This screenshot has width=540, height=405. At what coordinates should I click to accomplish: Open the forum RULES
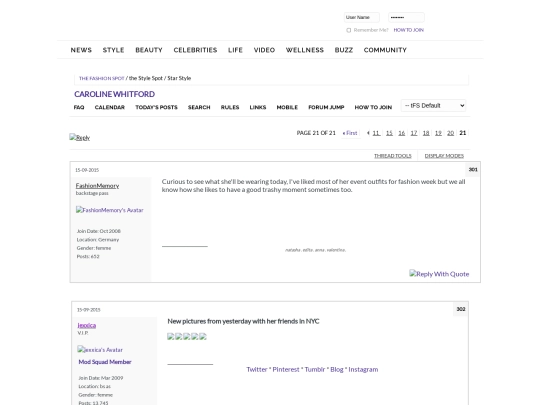pyautogui.click(x=230, y=107)
